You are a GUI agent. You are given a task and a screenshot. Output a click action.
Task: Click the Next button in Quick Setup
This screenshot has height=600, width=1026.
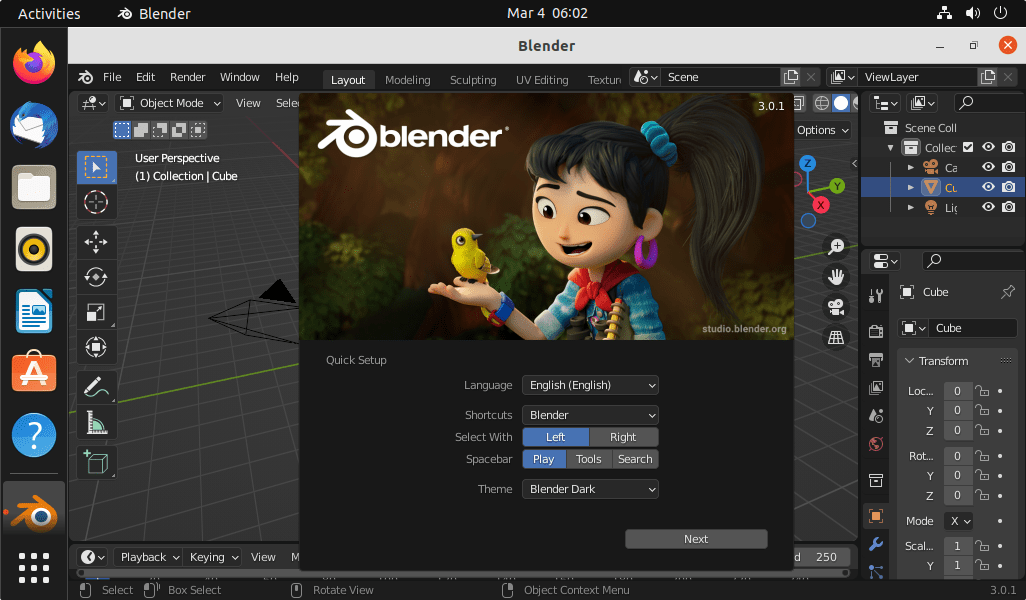[696, 538]
